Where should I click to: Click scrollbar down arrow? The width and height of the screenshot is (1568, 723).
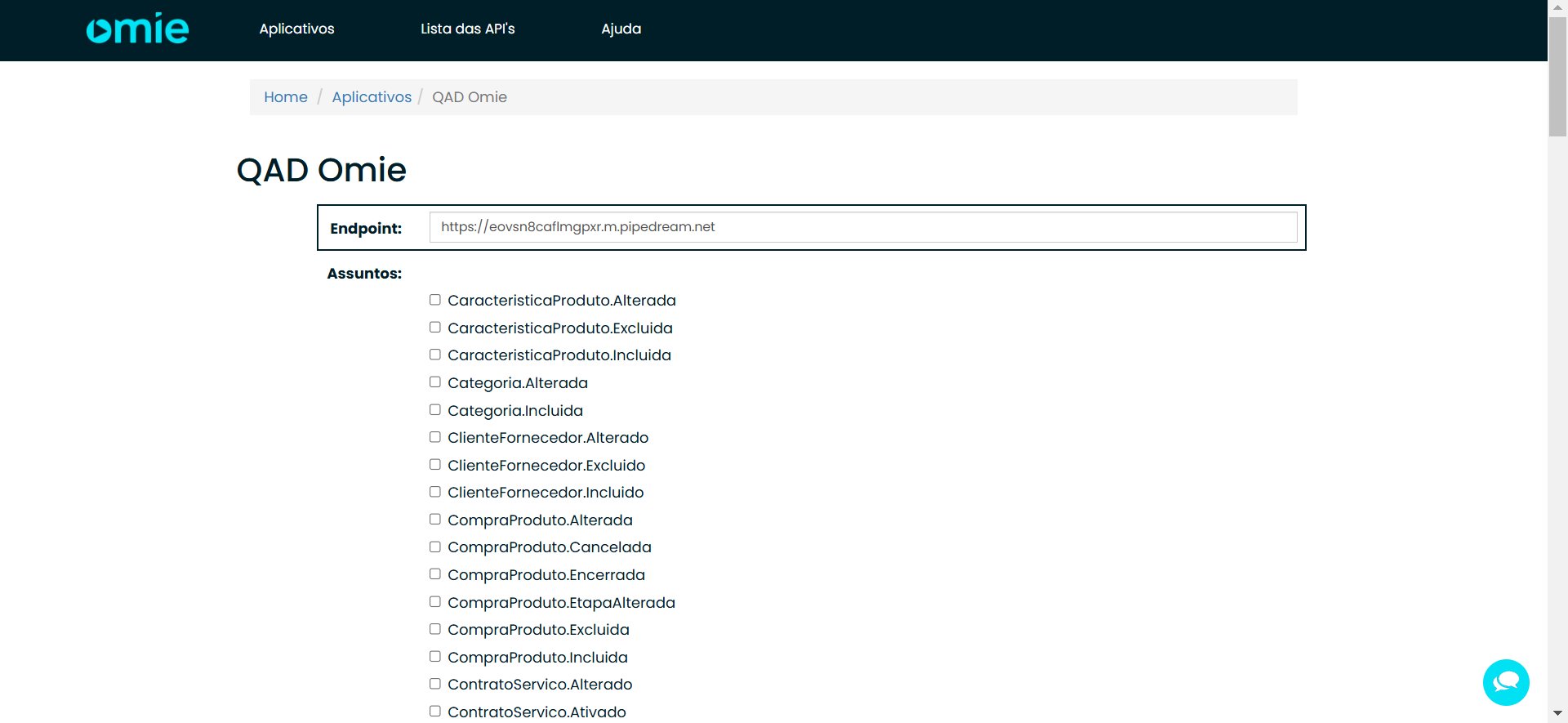click(1557, 715)
